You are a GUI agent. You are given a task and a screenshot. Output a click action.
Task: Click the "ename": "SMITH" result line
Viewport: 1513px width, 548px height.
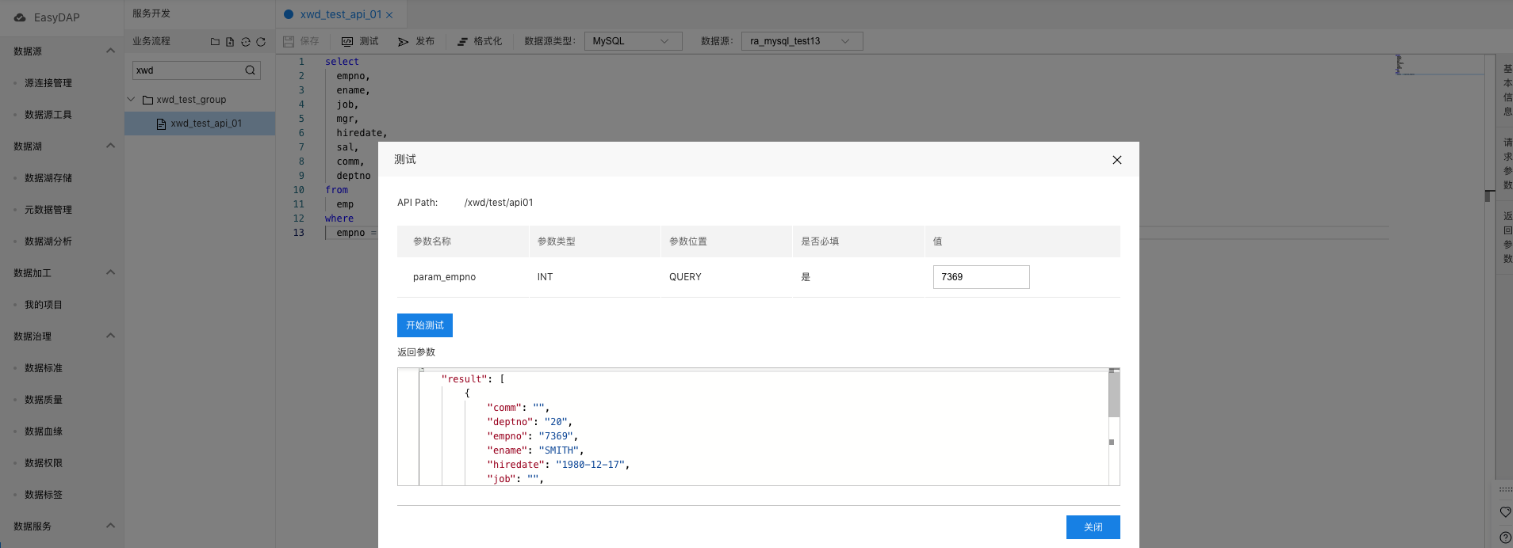coord(535,450)
